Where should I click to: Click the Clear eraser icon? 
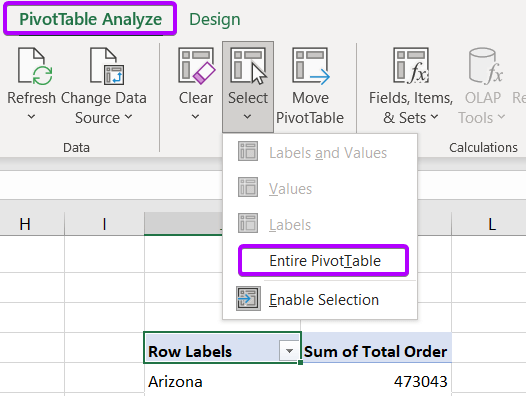(x=196, y=66)
